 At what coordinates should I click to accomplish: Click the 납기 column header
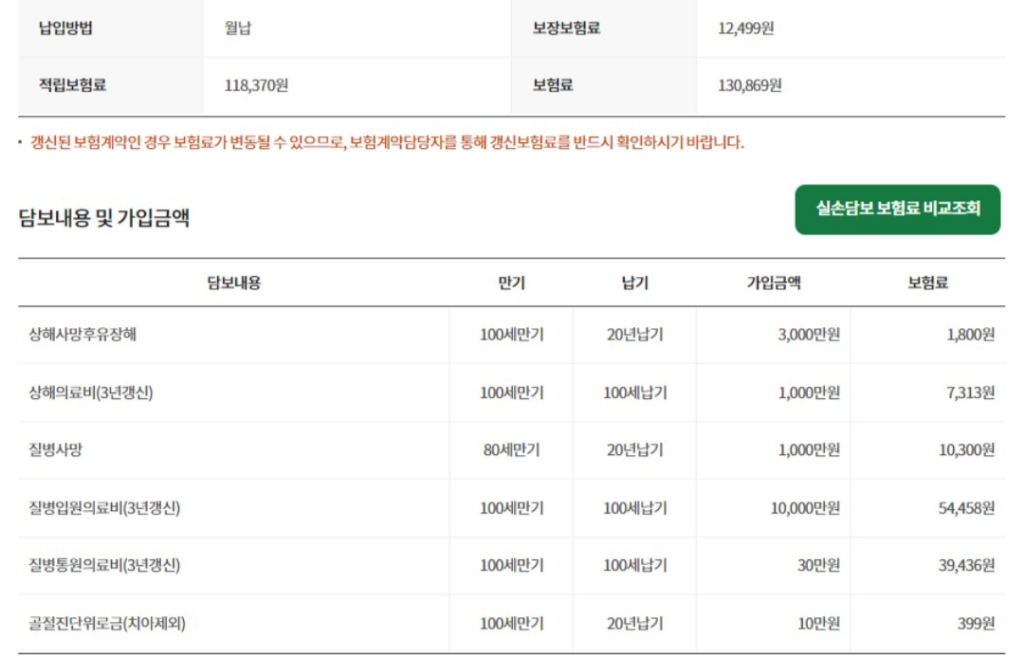(x=634, y=283)
